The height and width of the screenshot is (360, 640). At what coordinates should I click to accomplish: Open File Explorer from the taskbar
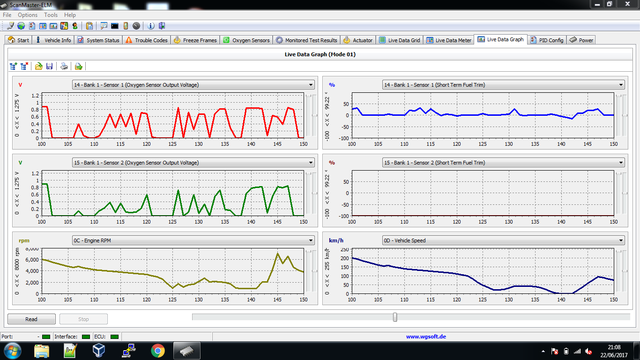pos(42,351)
